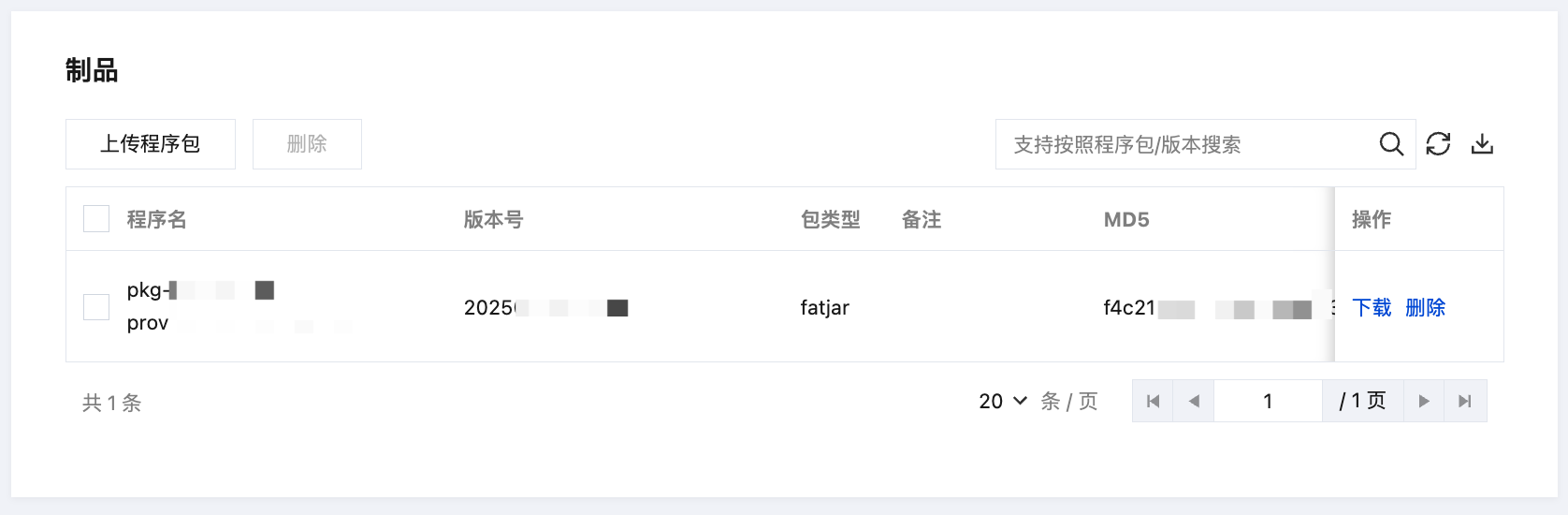Go to previous page arrow
The image size is (1568, 515).
[x=1194, y=401]
